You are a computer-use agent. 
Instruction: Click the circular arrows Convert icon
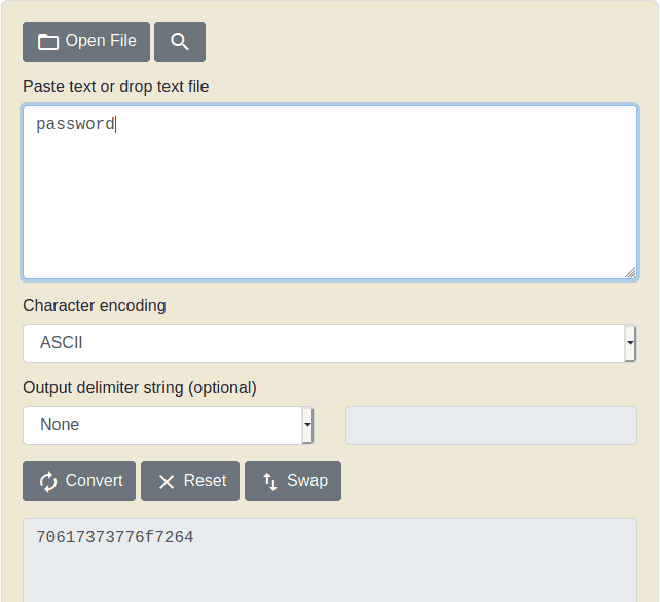point(48,482)
